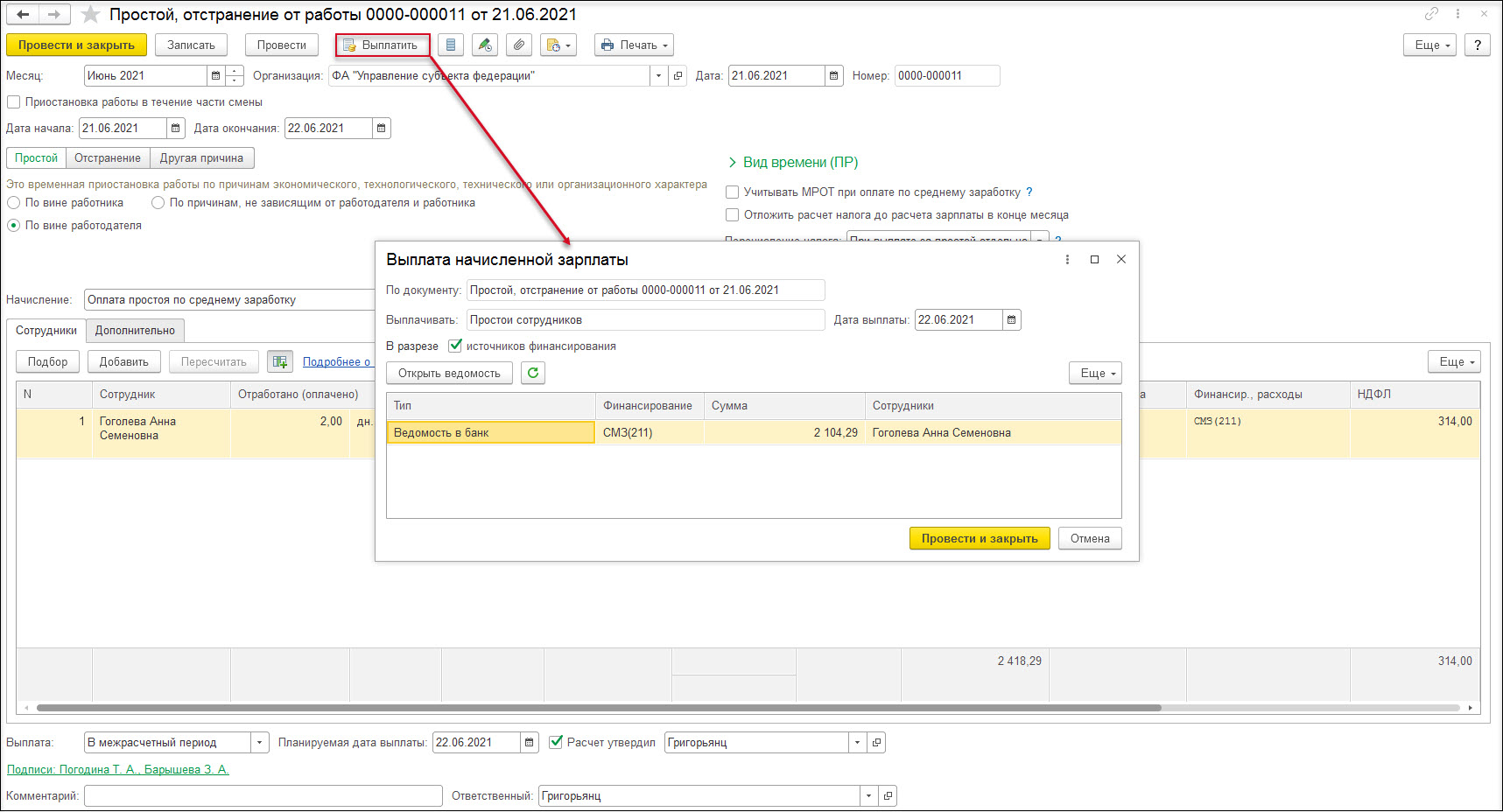
Task: Go forward with the right arrow
Action: click(53, 14)
